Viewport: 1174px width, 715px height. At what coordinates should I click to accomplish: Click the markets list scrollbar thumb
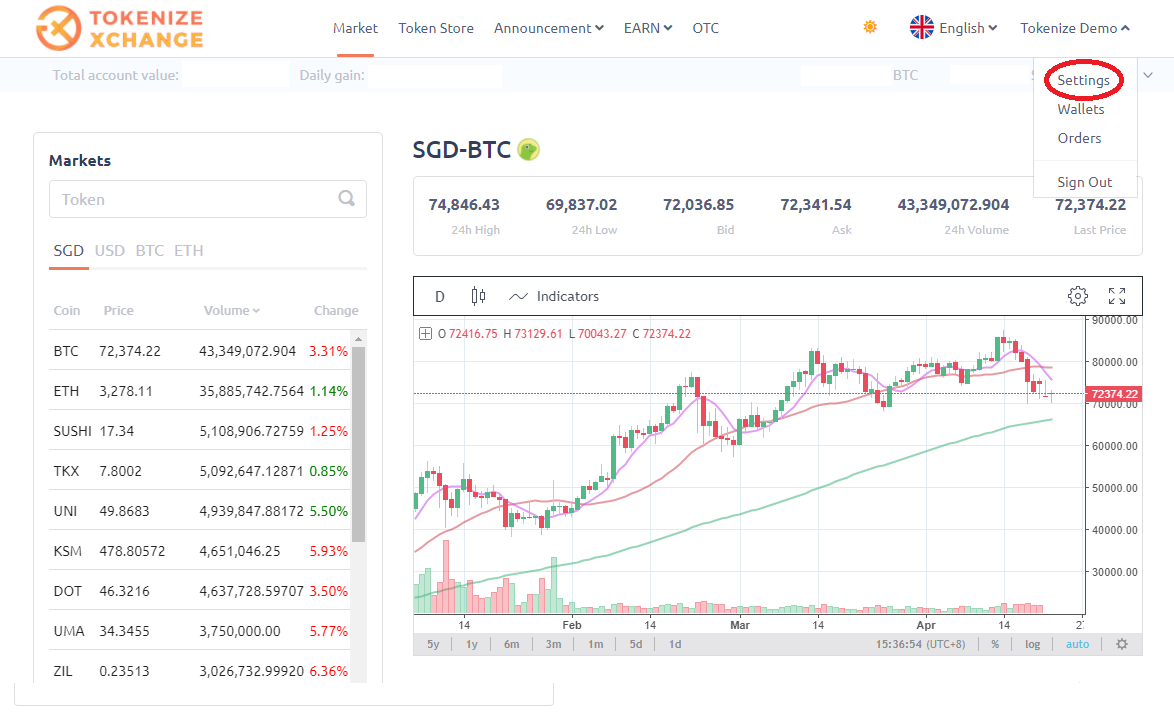(359, 444)
